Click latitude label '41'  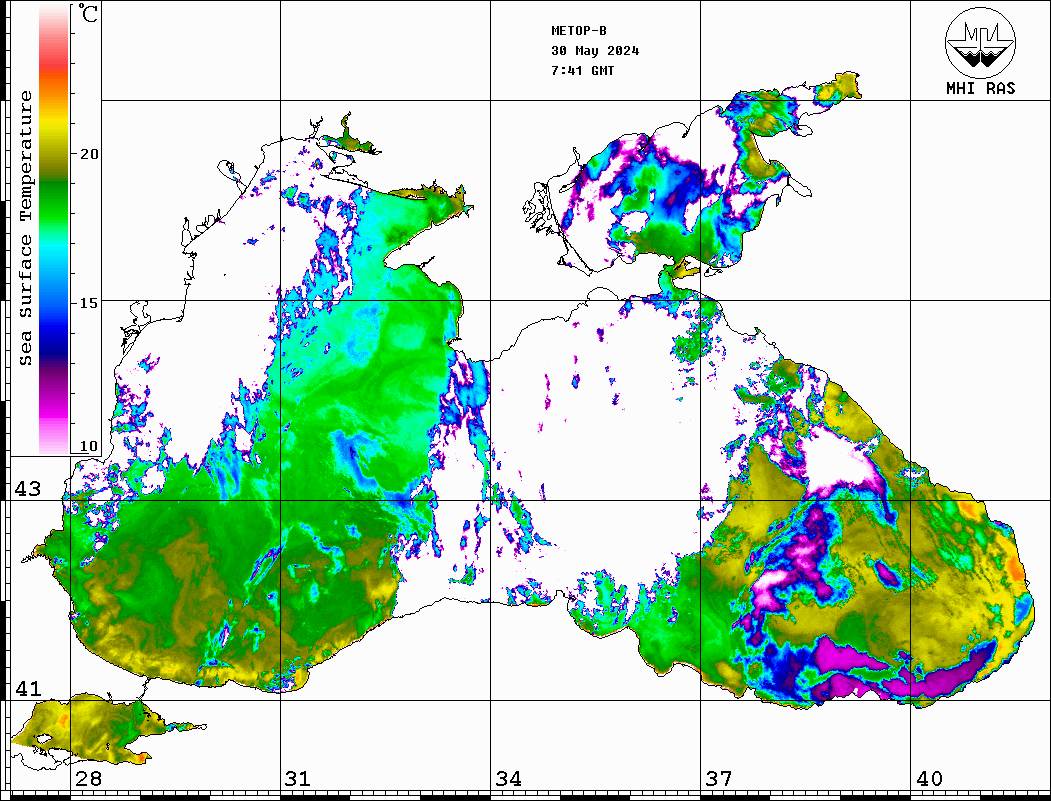pyautogui.click(x=27, y=689)
